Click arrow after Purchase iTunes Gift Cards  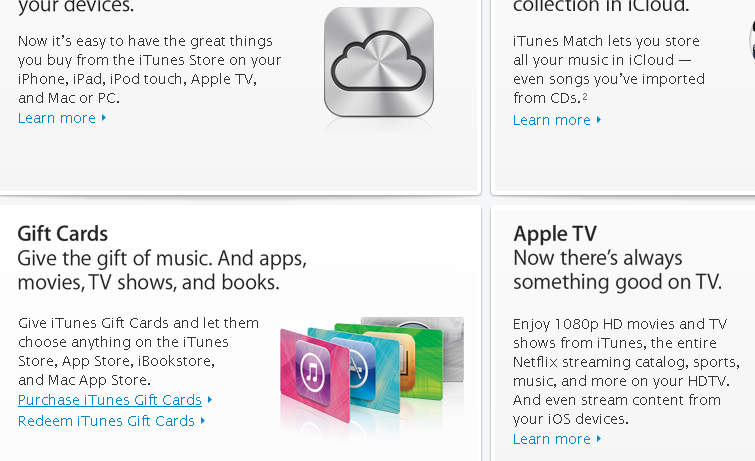[x=209, y=399]
